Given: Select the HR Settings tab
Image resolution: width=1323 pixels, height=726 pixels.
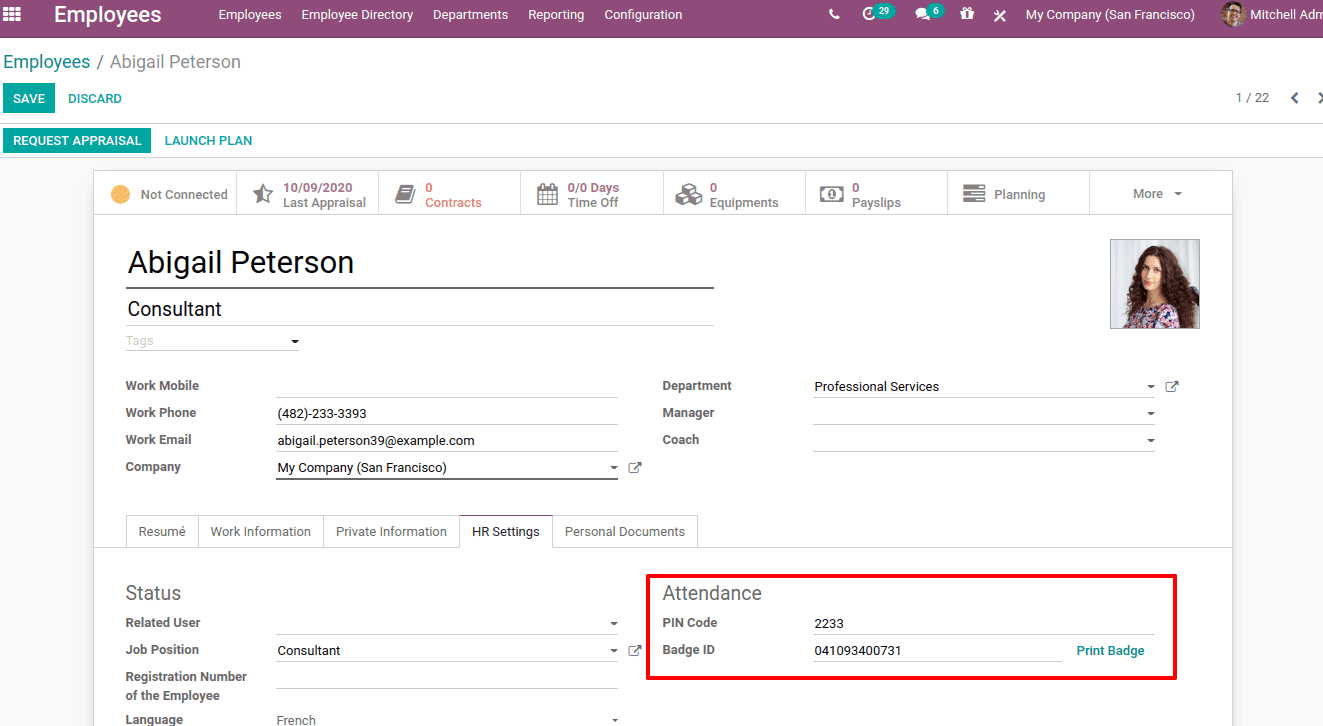Looking at the screenshot, I should point(506,532).
